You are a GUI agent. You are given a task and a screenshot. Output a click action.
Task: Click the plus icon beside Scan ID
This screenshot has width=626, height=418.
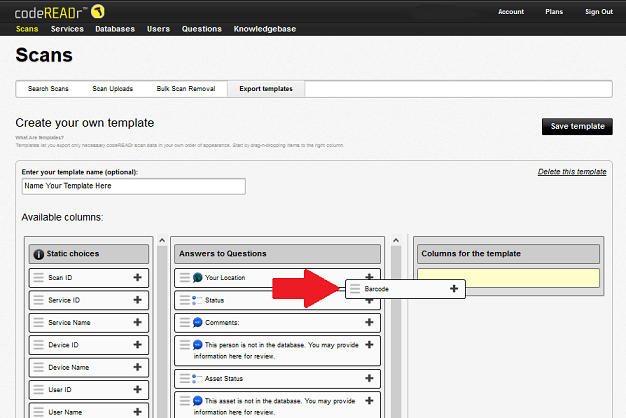coord(137,277)
